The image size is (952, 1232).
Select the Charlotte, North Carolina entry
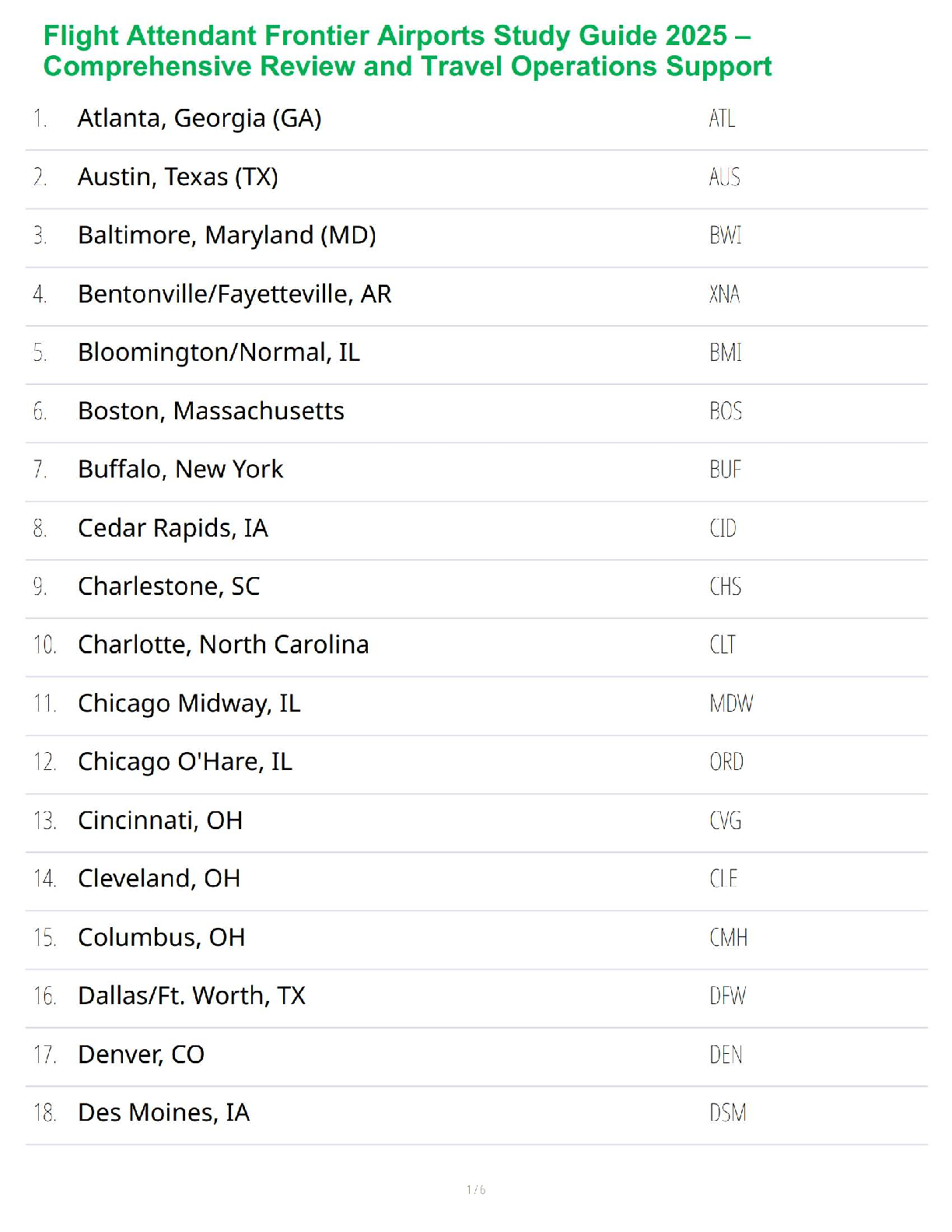point(223,645)
